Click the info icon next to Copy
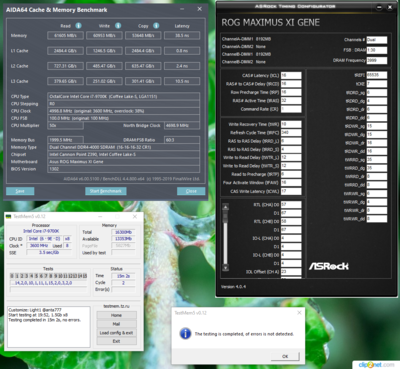The width and height of the screenshot is (400, 369). click(156, 26)
